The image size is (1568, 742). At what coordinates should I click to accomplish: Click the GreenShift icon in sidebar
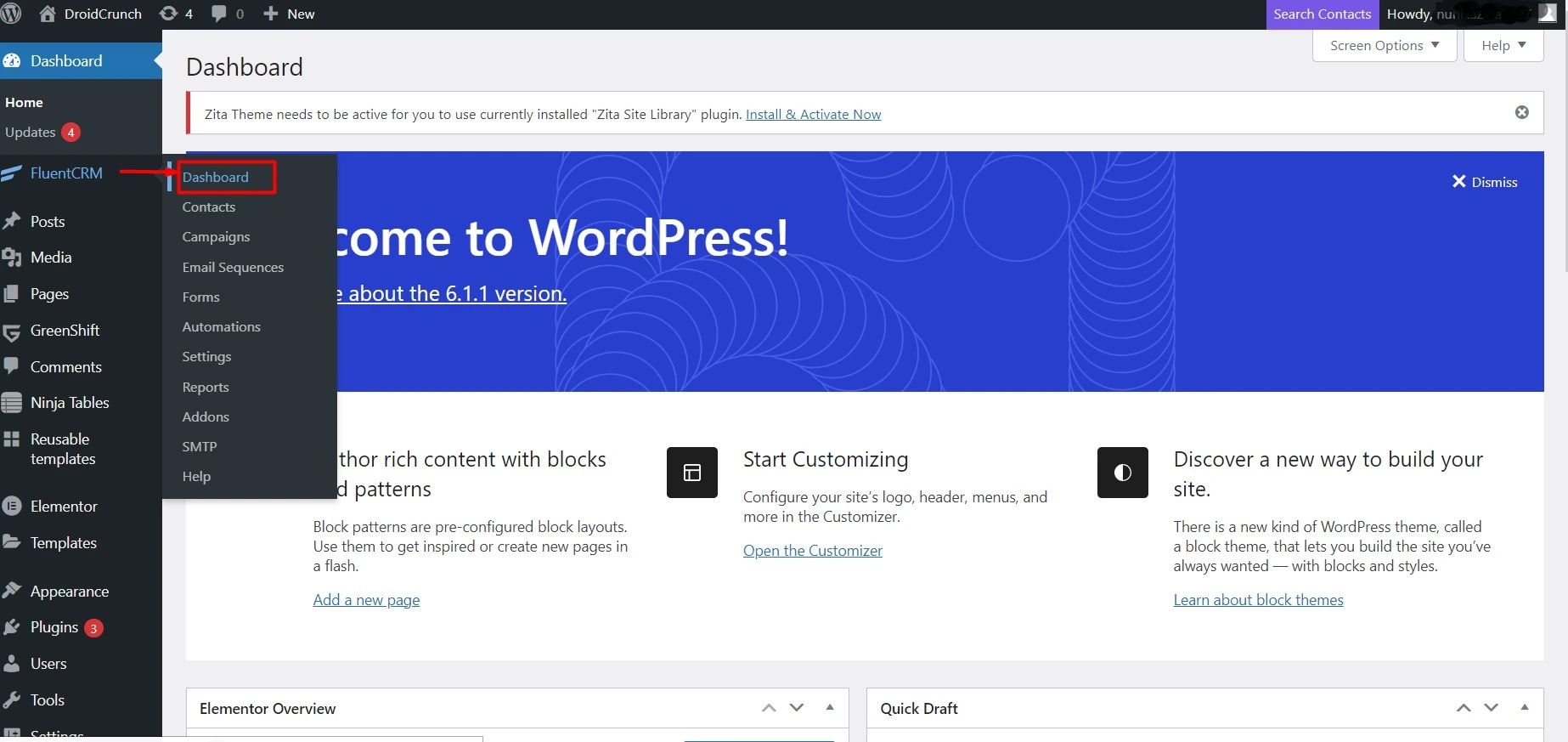tap(12, 331)
